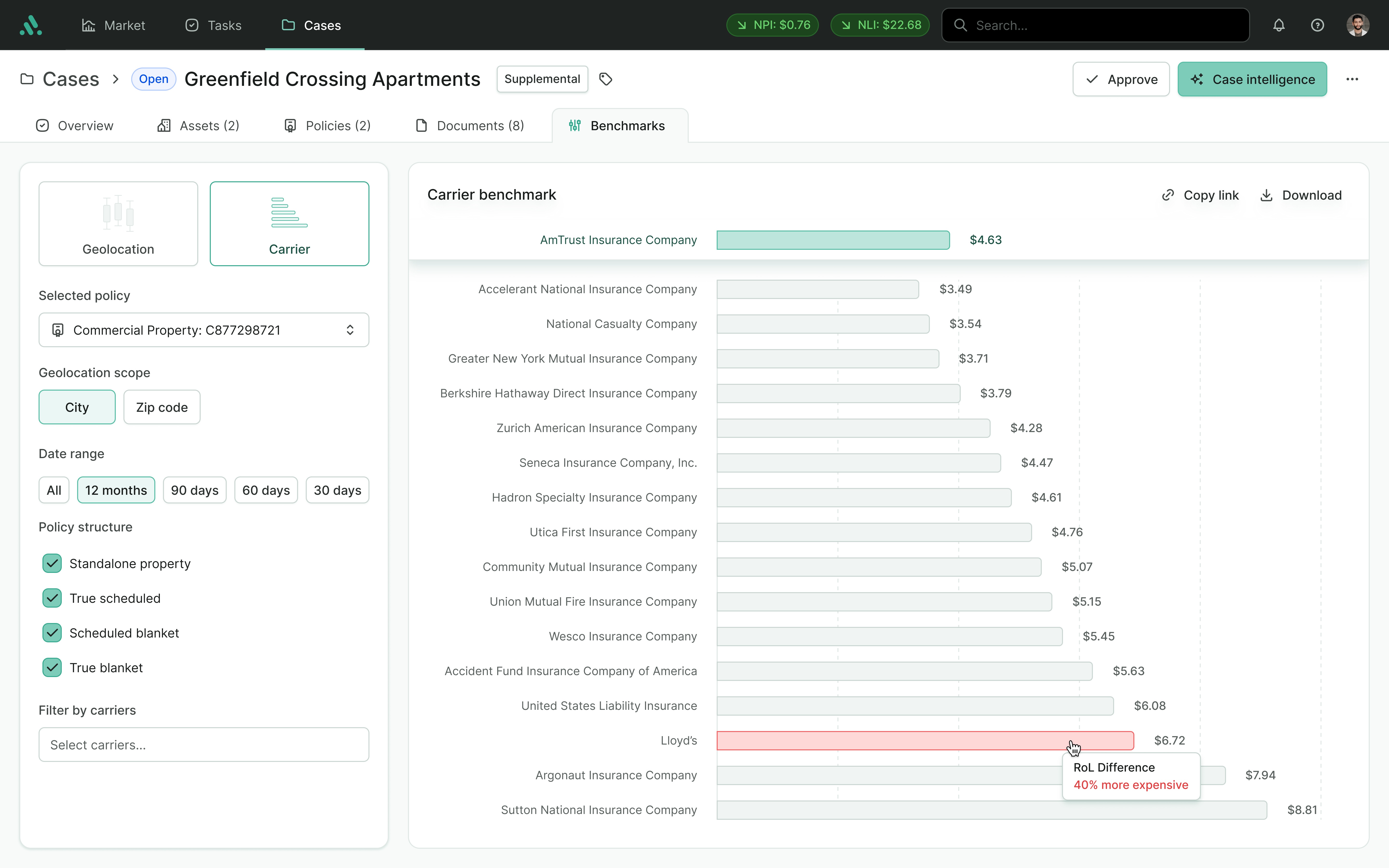Viewport: 1389px width, 868px height.
Task: Click the user profile avatar
Action: 1357,25
